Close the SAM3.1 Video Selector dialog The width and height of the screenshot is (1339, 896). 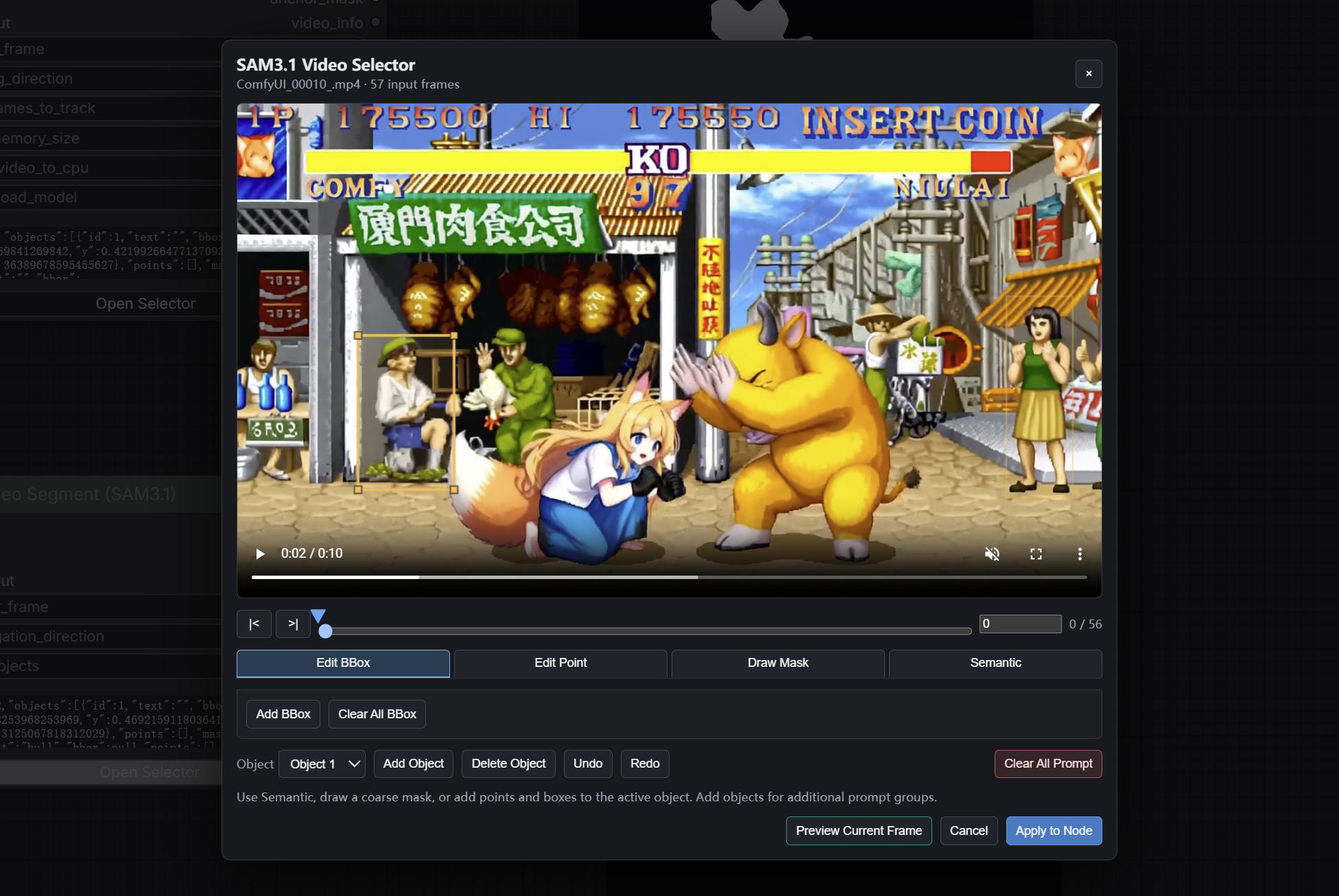(1089, 74)
